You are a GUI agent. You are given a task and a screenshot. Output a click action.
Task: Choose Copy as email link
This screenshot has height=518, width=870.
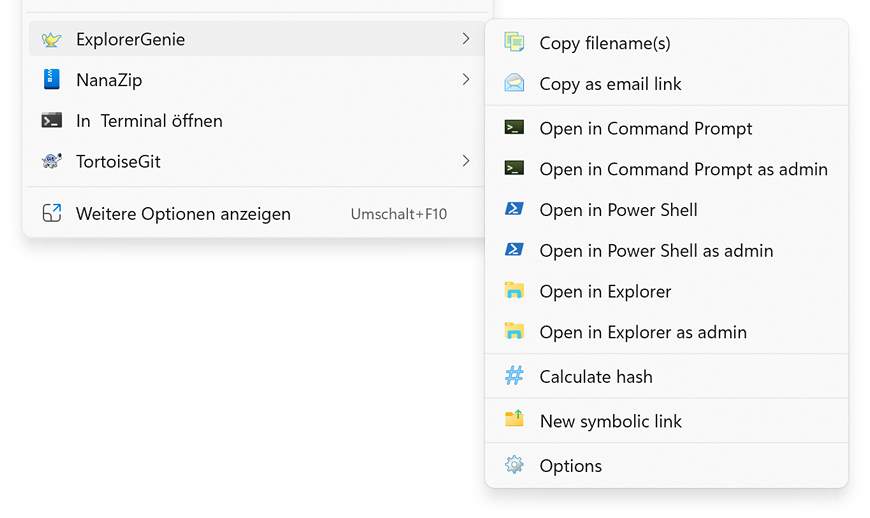click(667, 83)
